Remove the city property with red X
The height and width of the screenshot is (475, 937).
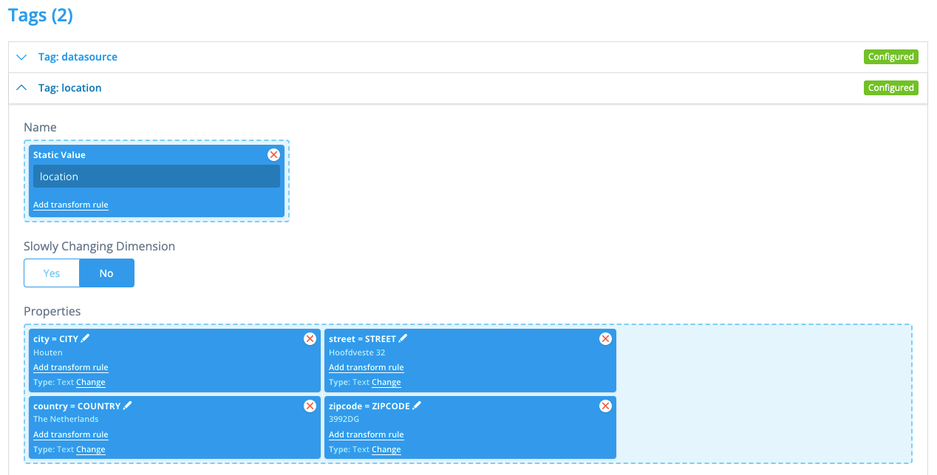[x=310, y=339]
